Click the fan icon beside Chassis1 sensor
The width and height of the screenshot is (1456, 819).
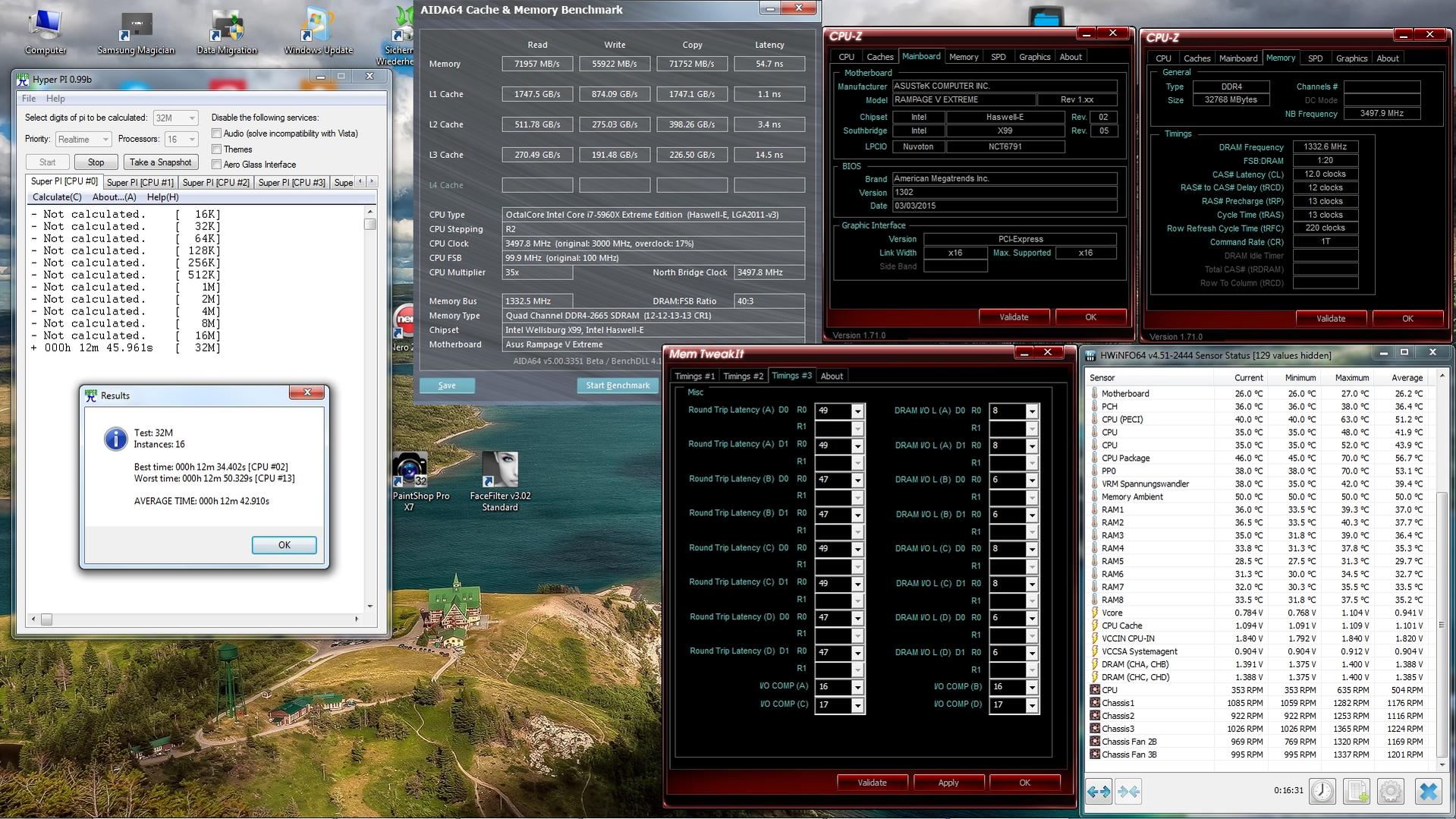(1094, 703)
